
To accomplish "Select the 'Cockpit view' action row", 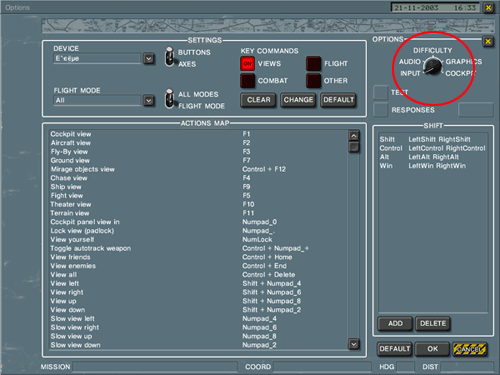I will coord(198,134).
